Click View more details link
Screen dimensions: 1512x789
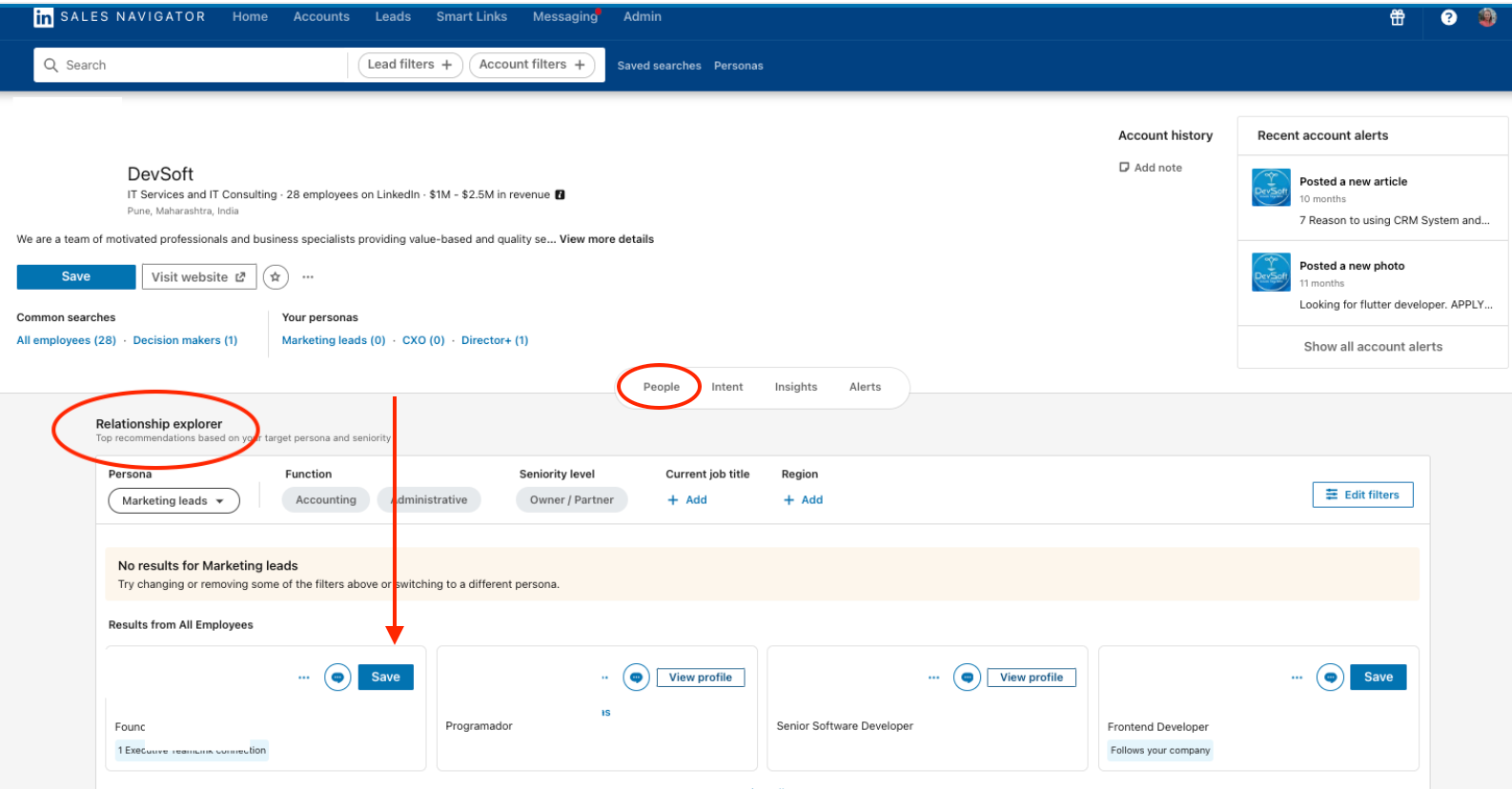(x=606, y=239)
